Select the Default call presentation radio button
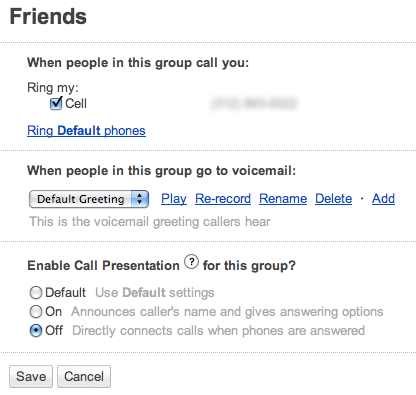Screen dimensions: 416x395 click(36, 293)
